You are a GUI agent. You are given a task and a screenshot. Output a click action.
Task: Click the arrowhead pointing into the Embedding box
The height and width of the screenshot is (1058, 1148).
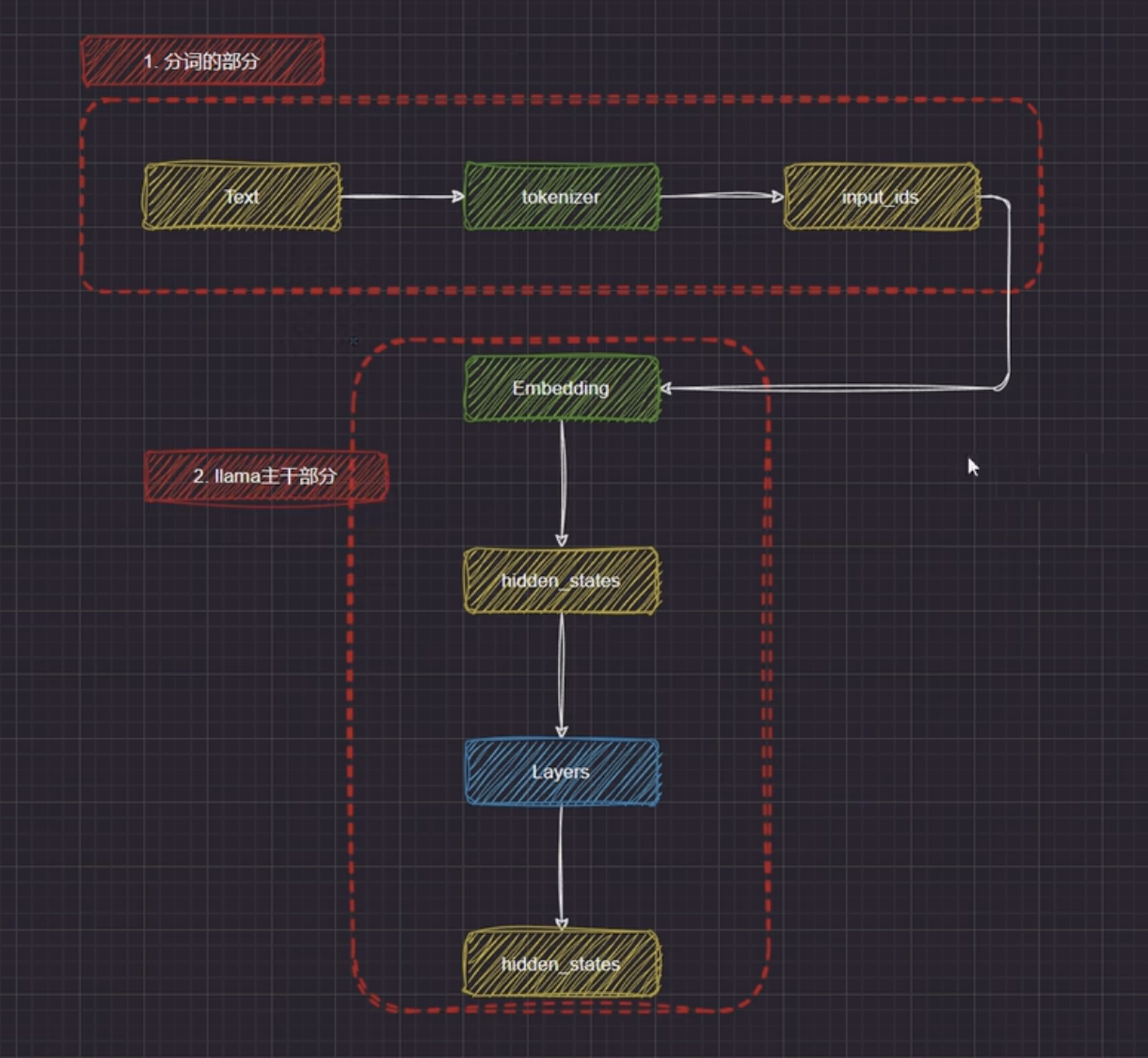point(666,388)
